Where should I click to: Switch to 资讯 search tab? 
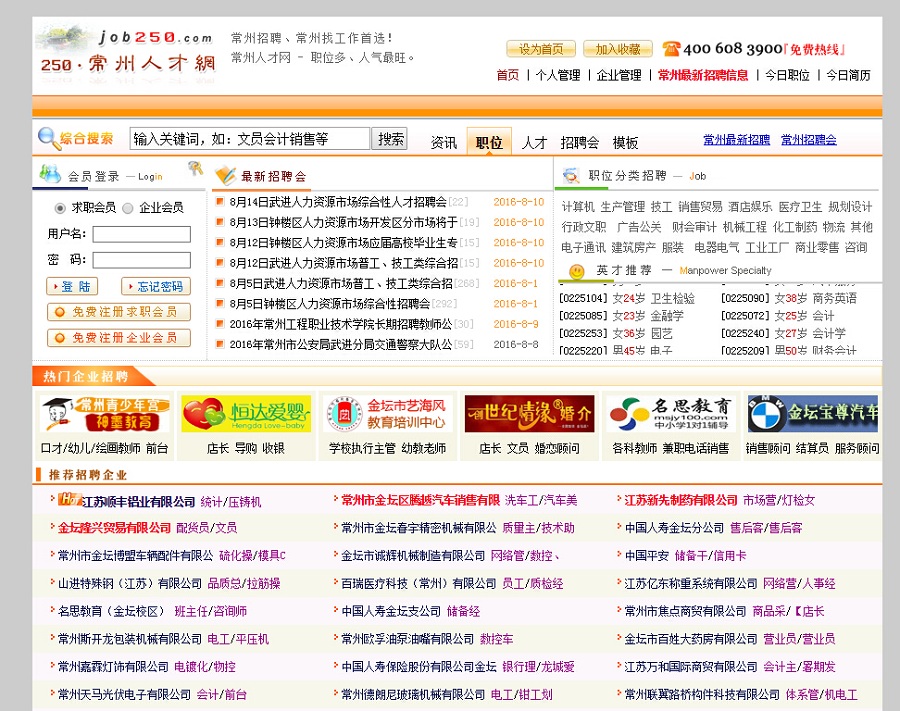[x=444, y=142]
